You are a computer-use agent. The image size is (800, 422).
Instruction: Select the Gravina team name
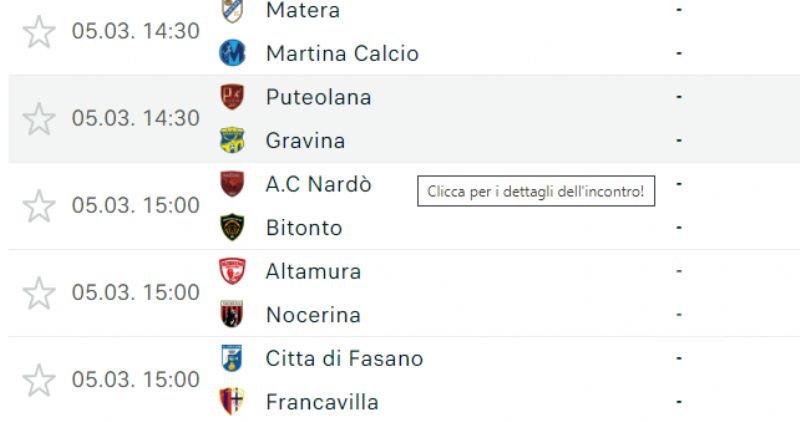(x=305, y=140)
